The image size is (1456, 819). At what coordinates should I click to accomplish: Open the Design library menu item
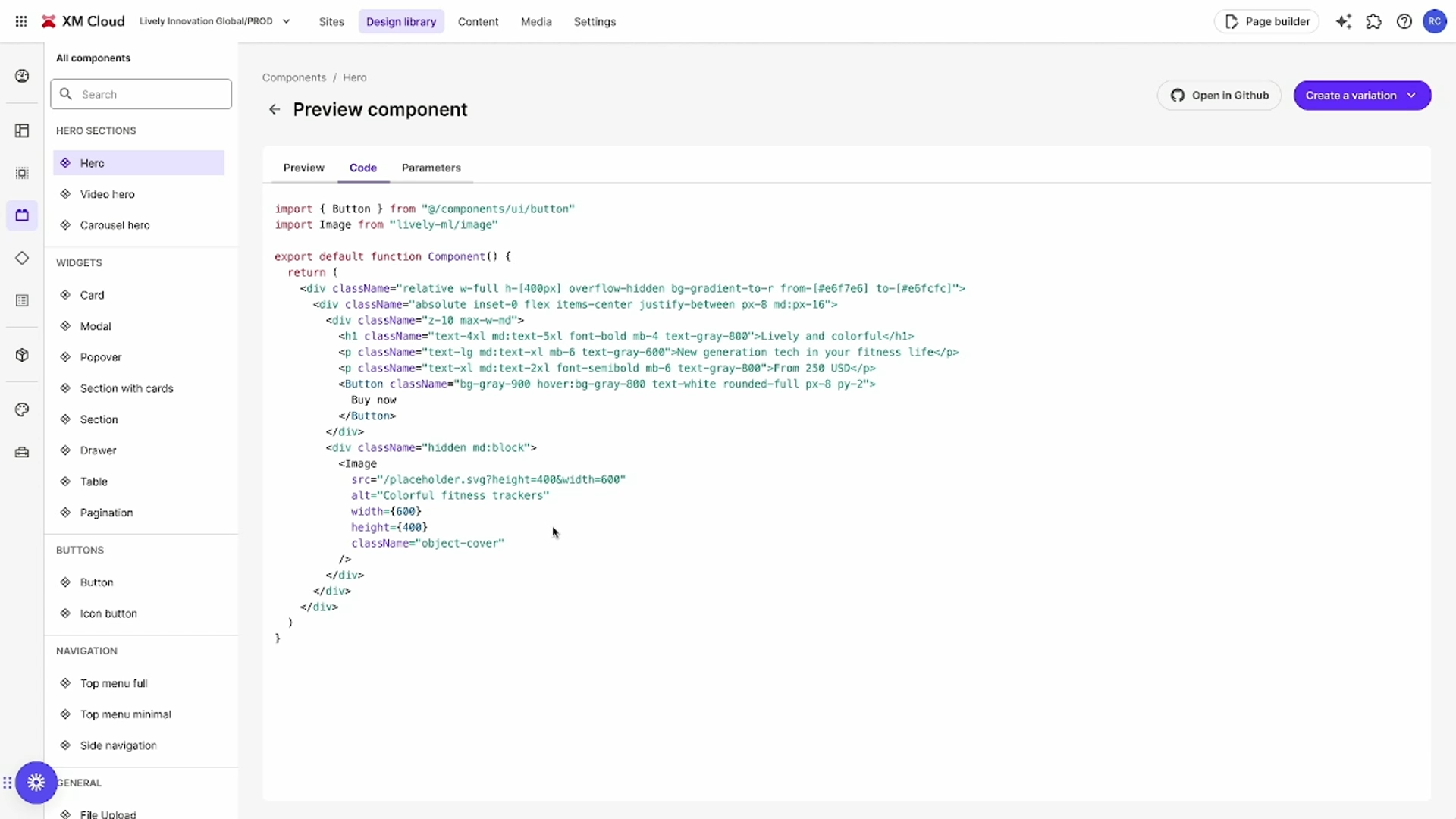pos(401,21)
